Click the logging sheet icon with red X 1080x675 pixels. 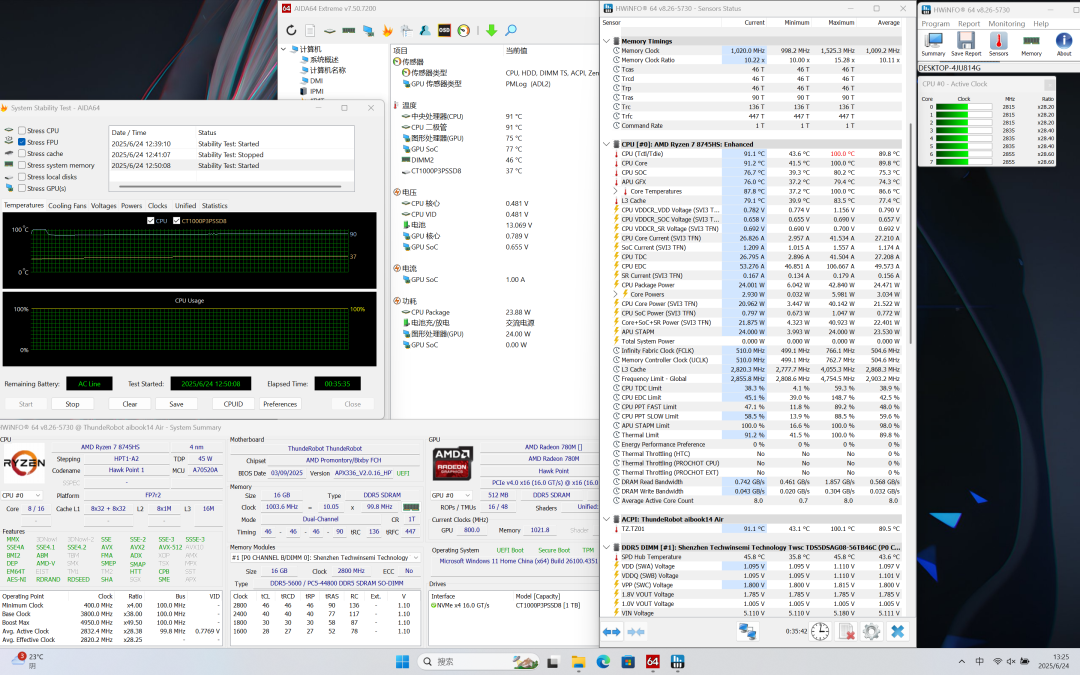coord(846,632)
